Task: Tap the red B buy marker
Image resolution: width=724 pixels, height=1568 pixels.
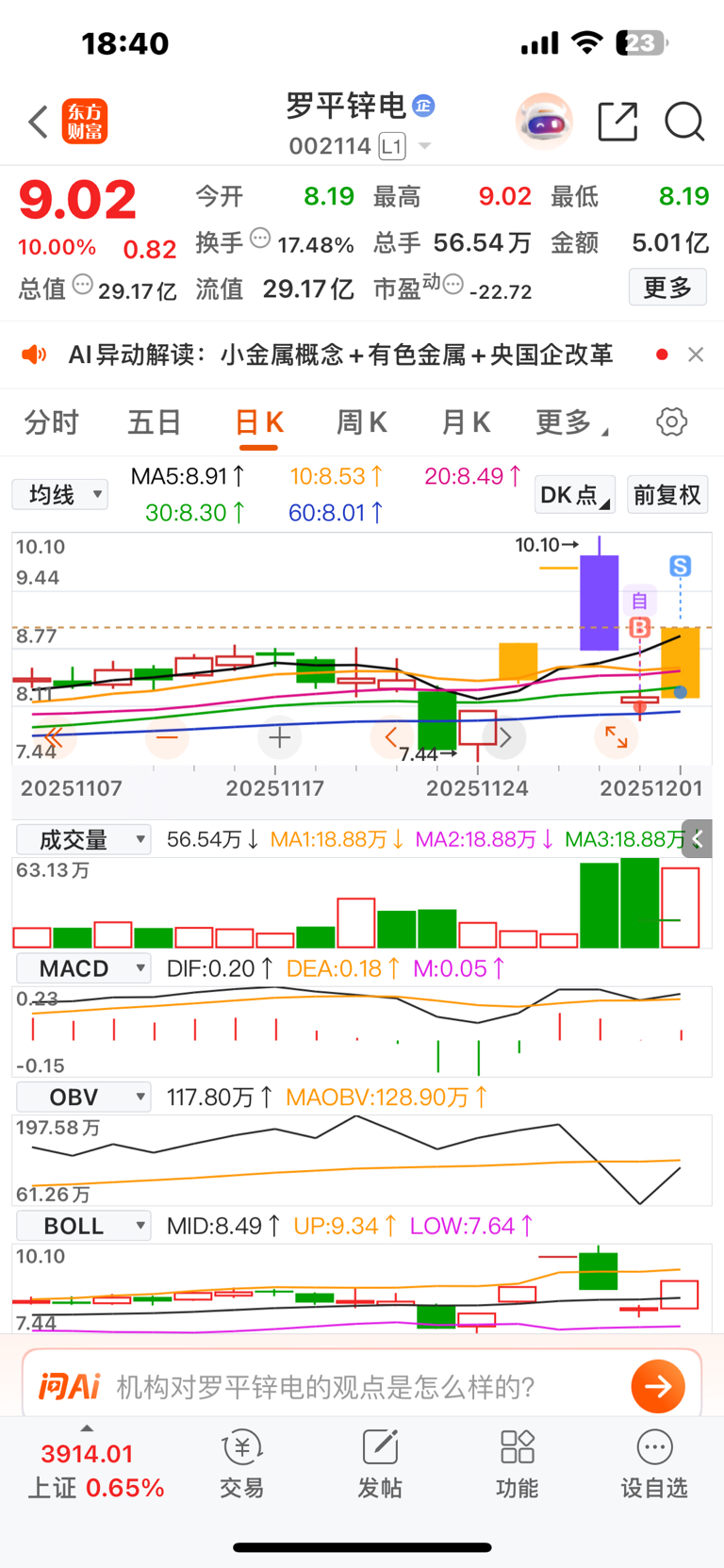Action: pyautogui.click(x=640, y=627)
